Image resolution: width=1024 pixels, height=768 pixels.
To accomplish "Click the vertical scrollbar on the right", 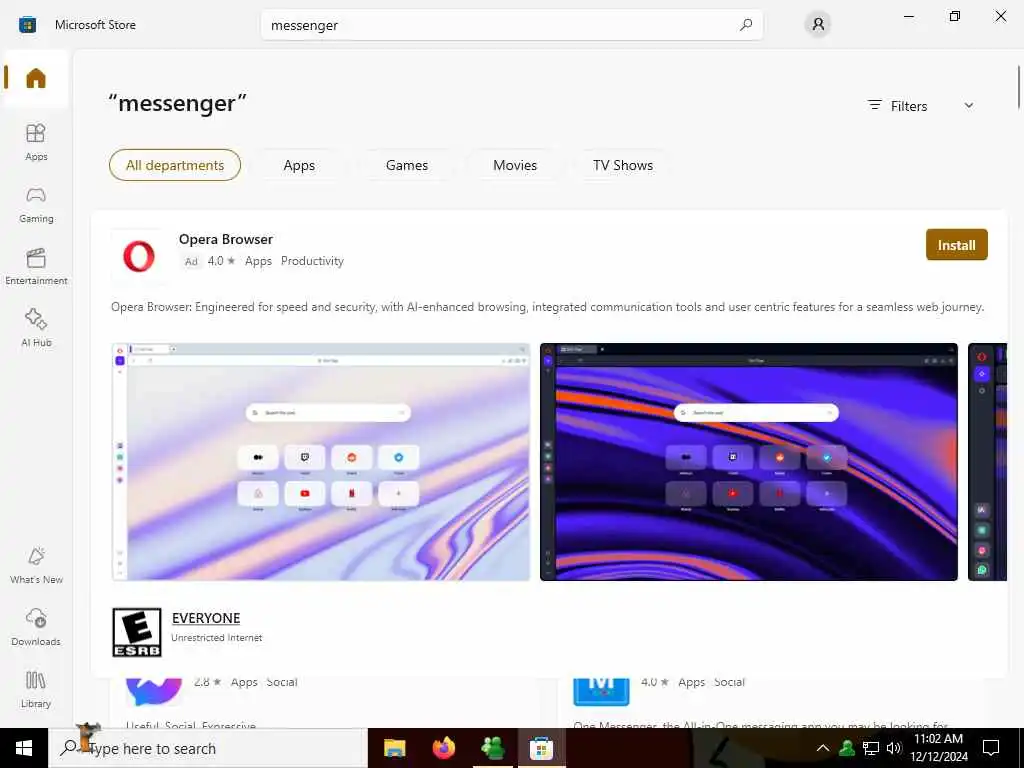I will [x=1019, y=88].
